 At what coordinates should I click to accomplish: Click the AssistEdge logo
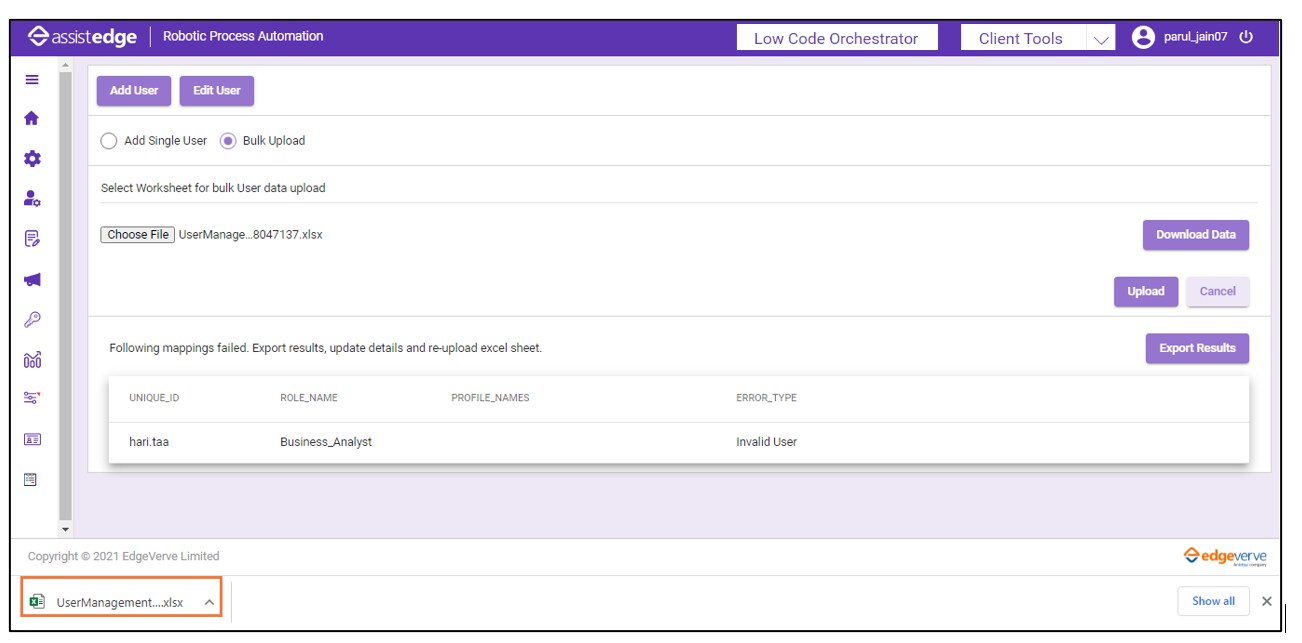coord(83,37)
